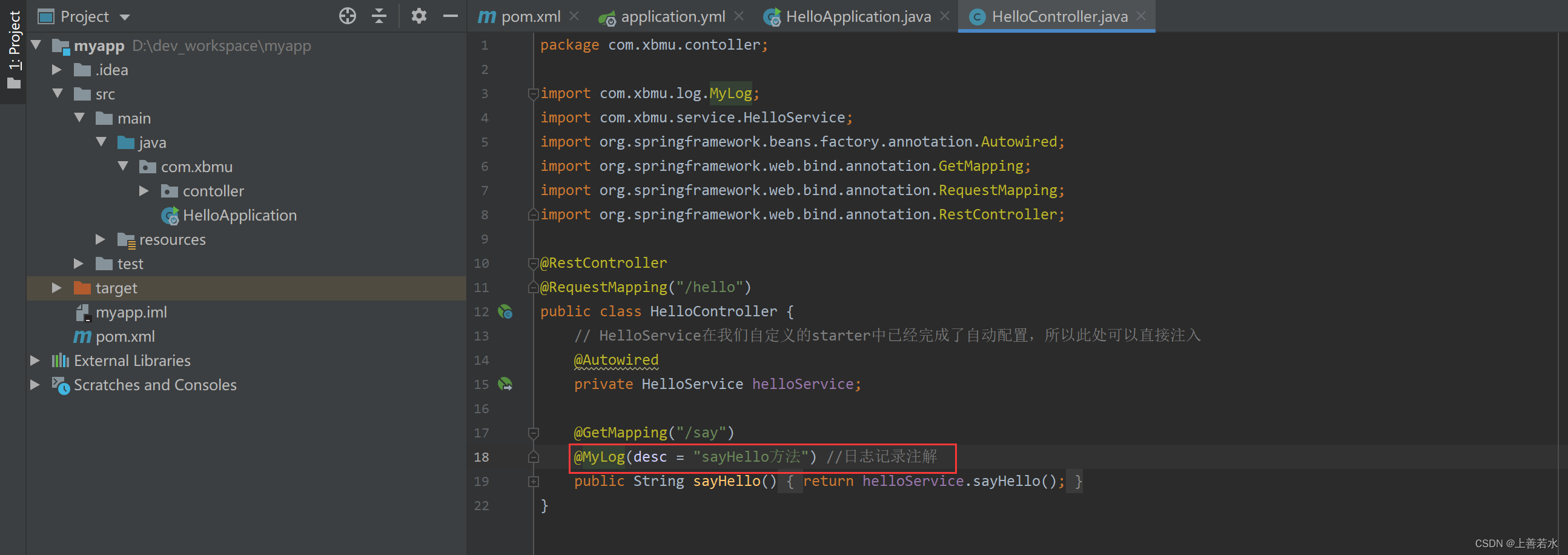Fold the import block at line 3

tap(533, 93)
